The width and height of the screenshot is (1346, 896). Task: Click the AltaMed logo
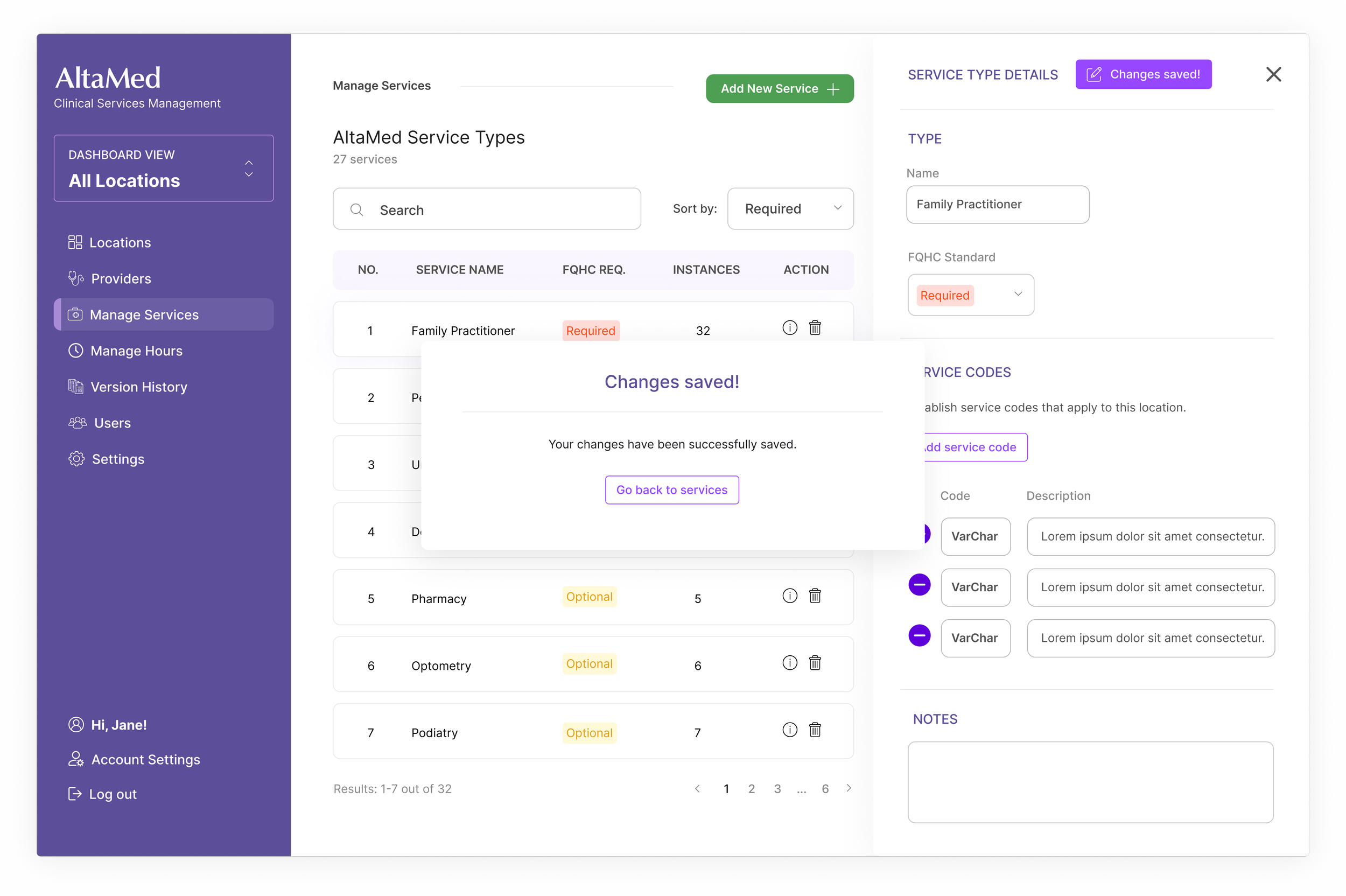108,78
